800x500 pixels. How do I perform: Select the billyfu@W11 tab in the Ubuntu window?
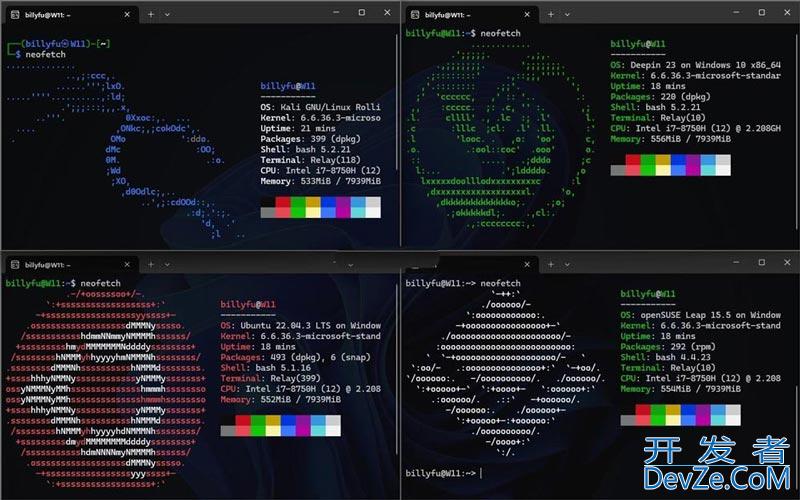[71, 264]
